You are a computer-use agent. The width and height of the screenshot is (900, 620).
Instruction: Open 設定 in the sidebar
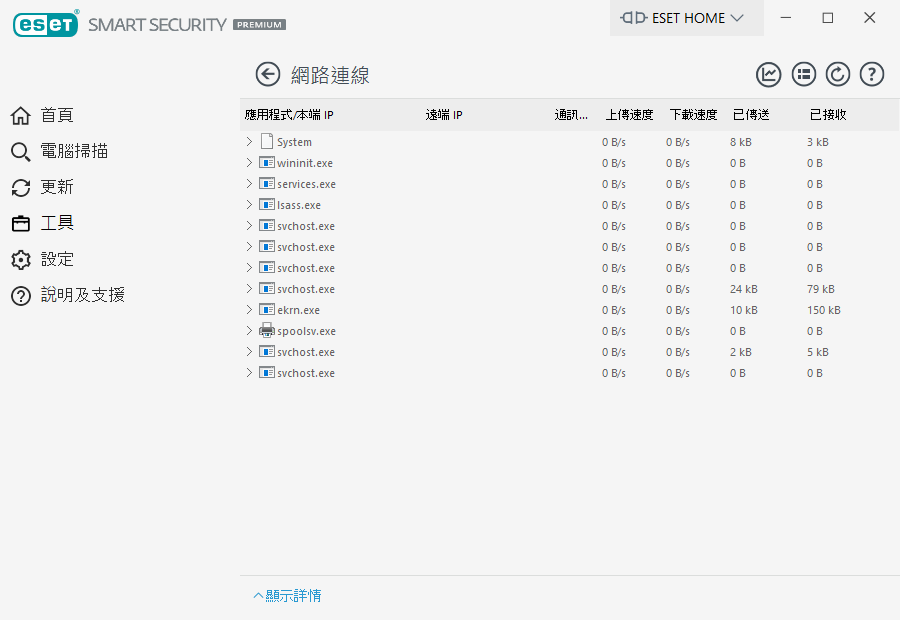pyautogui.click(x=57, y=259)
